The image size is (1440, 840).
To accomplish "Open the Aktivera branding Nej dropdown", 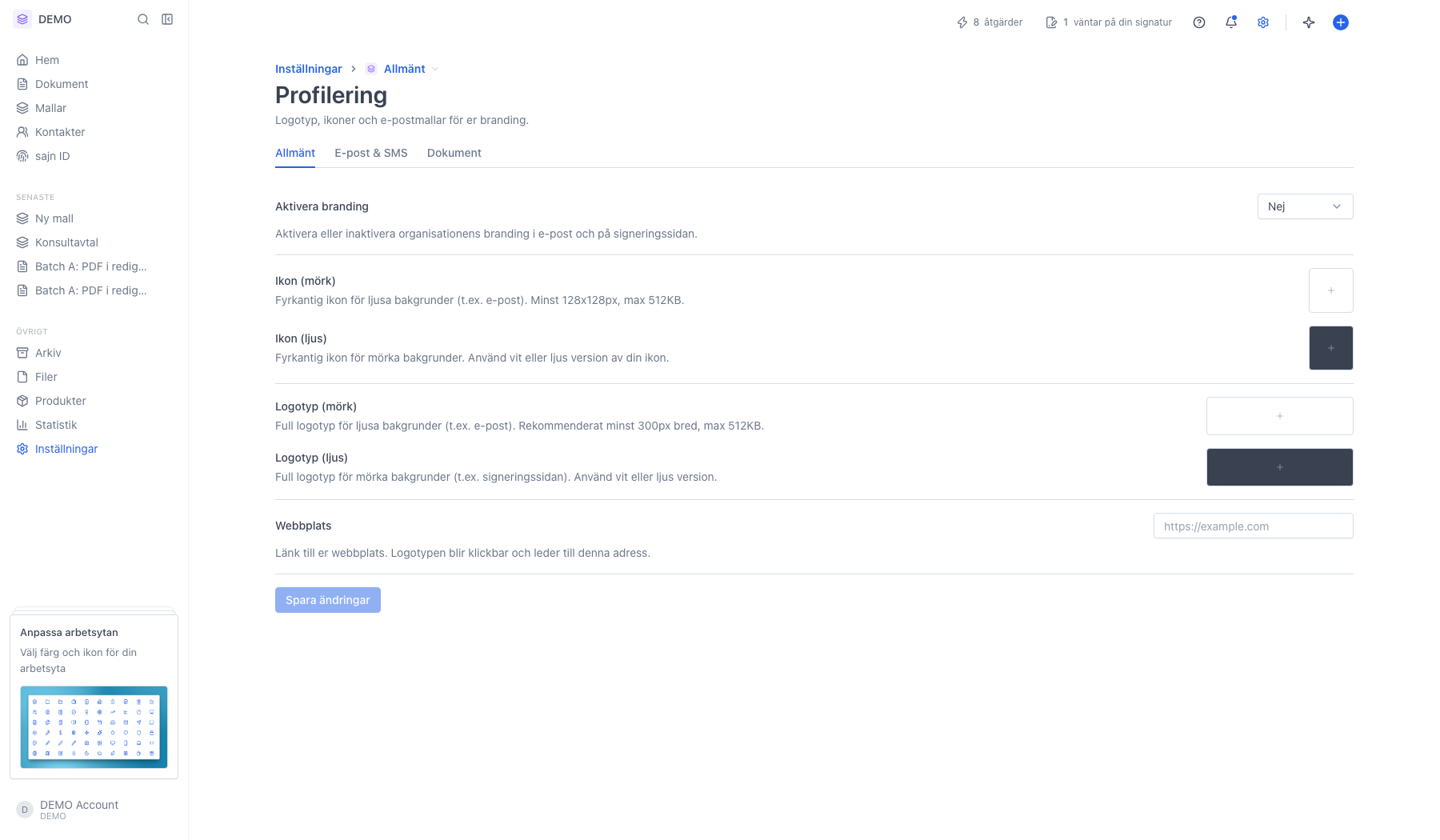I will (1305, 206).
